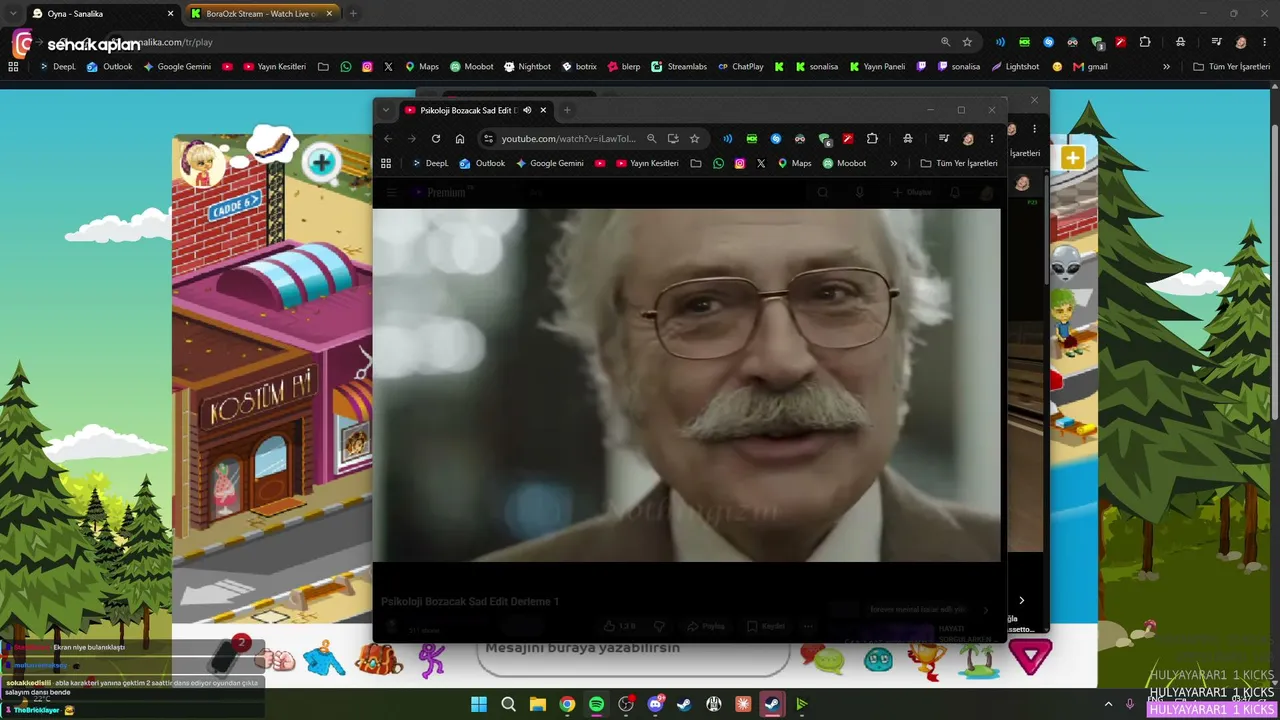The height and width of the screenshot is (720, 1280).
Task: Open a new tab in the Sanalika window
Action: pyautogui.click(x=353, y=14)
